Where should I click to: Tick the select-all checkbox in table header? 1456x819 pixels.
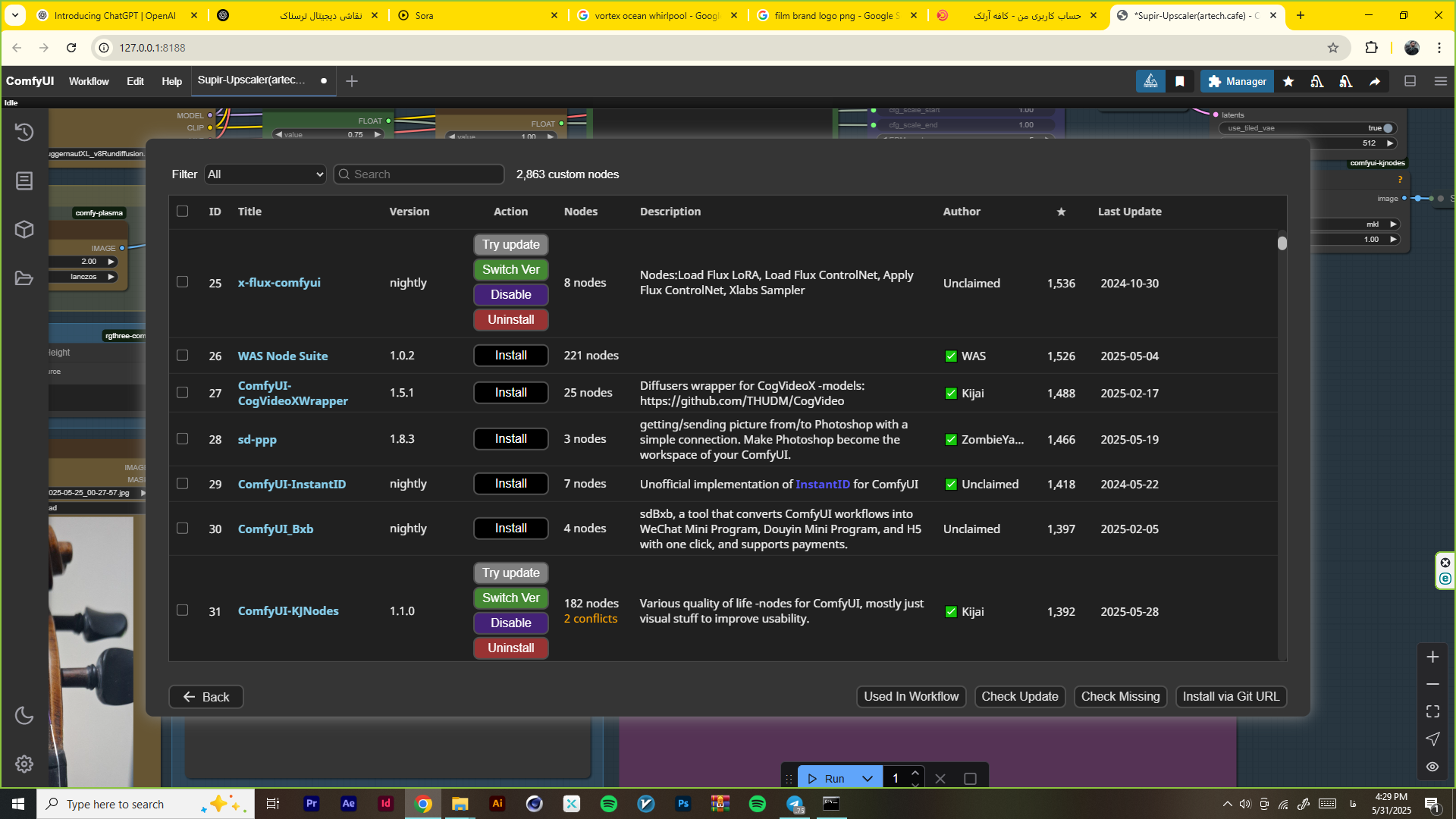(183, 211)
